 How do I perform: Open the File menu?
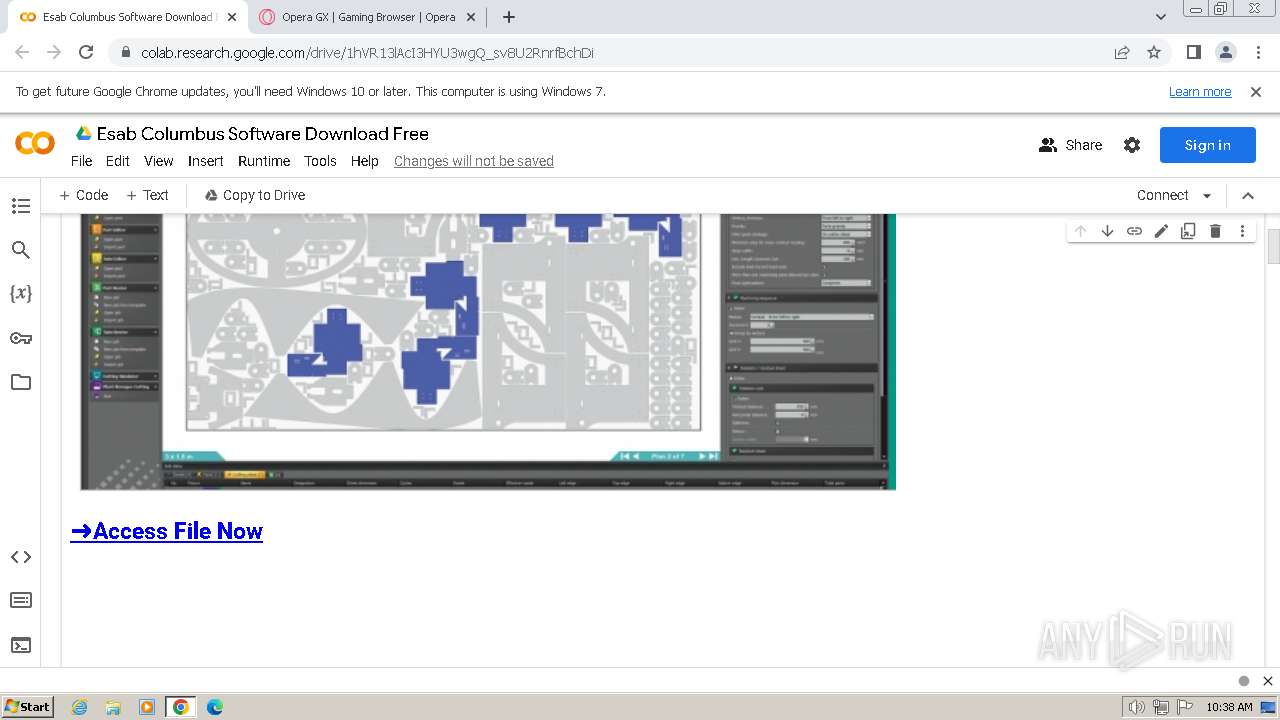(81, 161)
